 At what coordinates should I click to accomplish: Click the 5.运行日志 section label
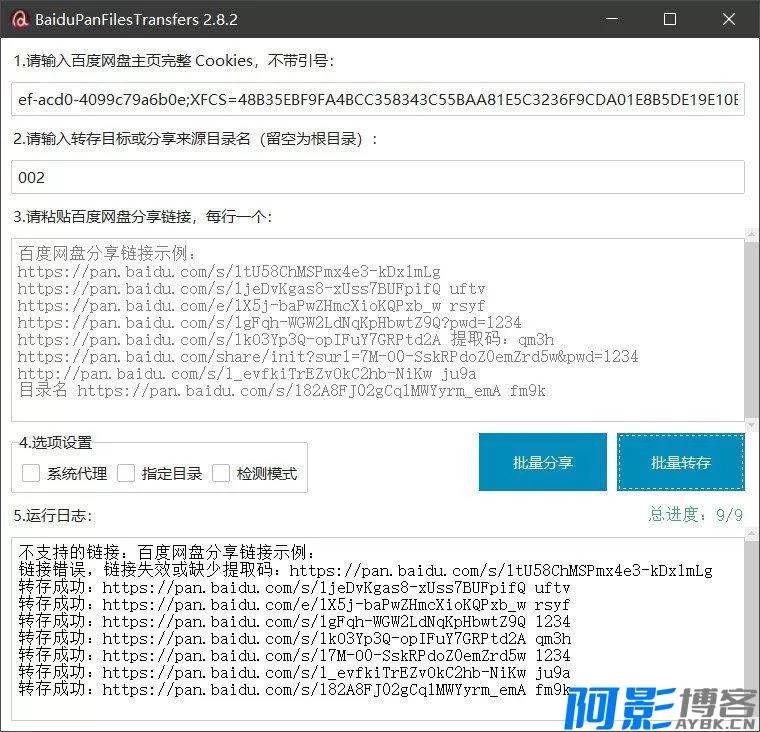click(x=52, y=516)
